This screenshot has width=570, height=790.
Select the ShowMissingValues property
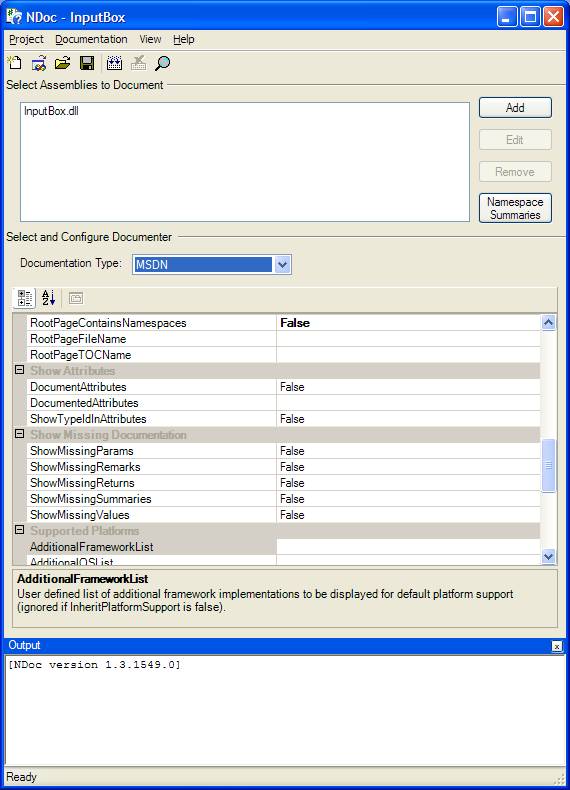151,515
